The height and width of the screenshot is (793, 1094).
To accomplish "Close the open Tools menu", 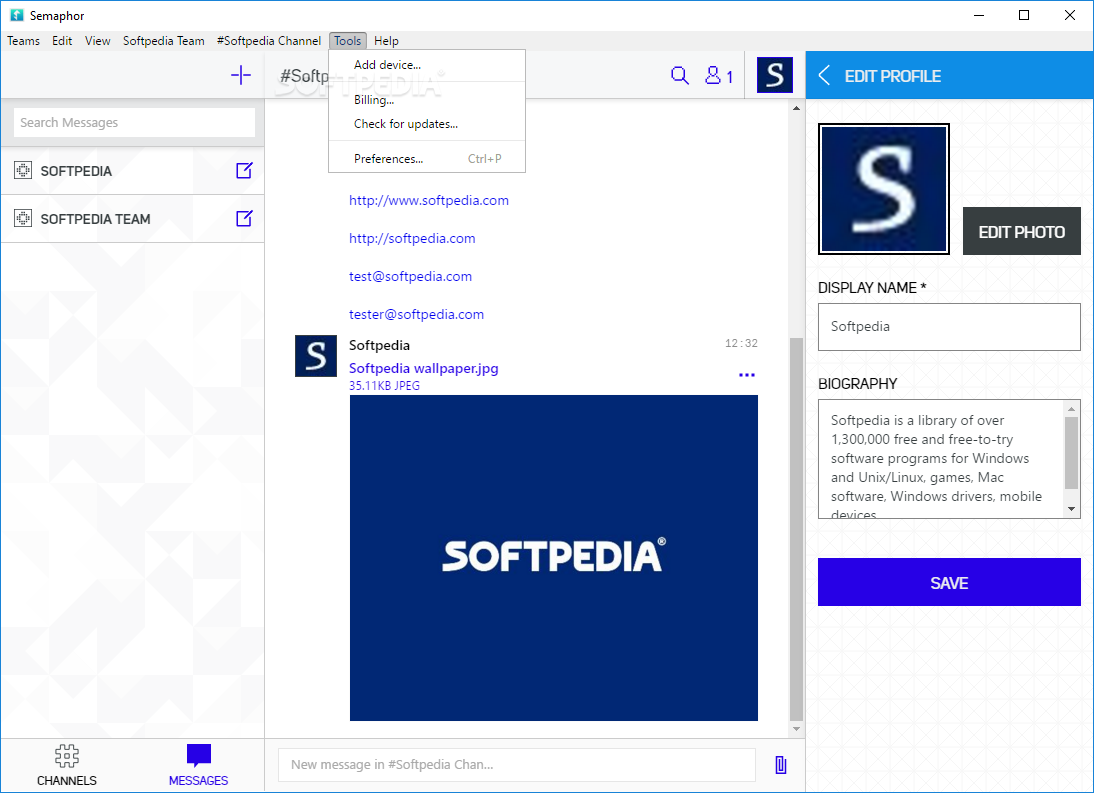I will pyautogui.click(x=347, y=40).
